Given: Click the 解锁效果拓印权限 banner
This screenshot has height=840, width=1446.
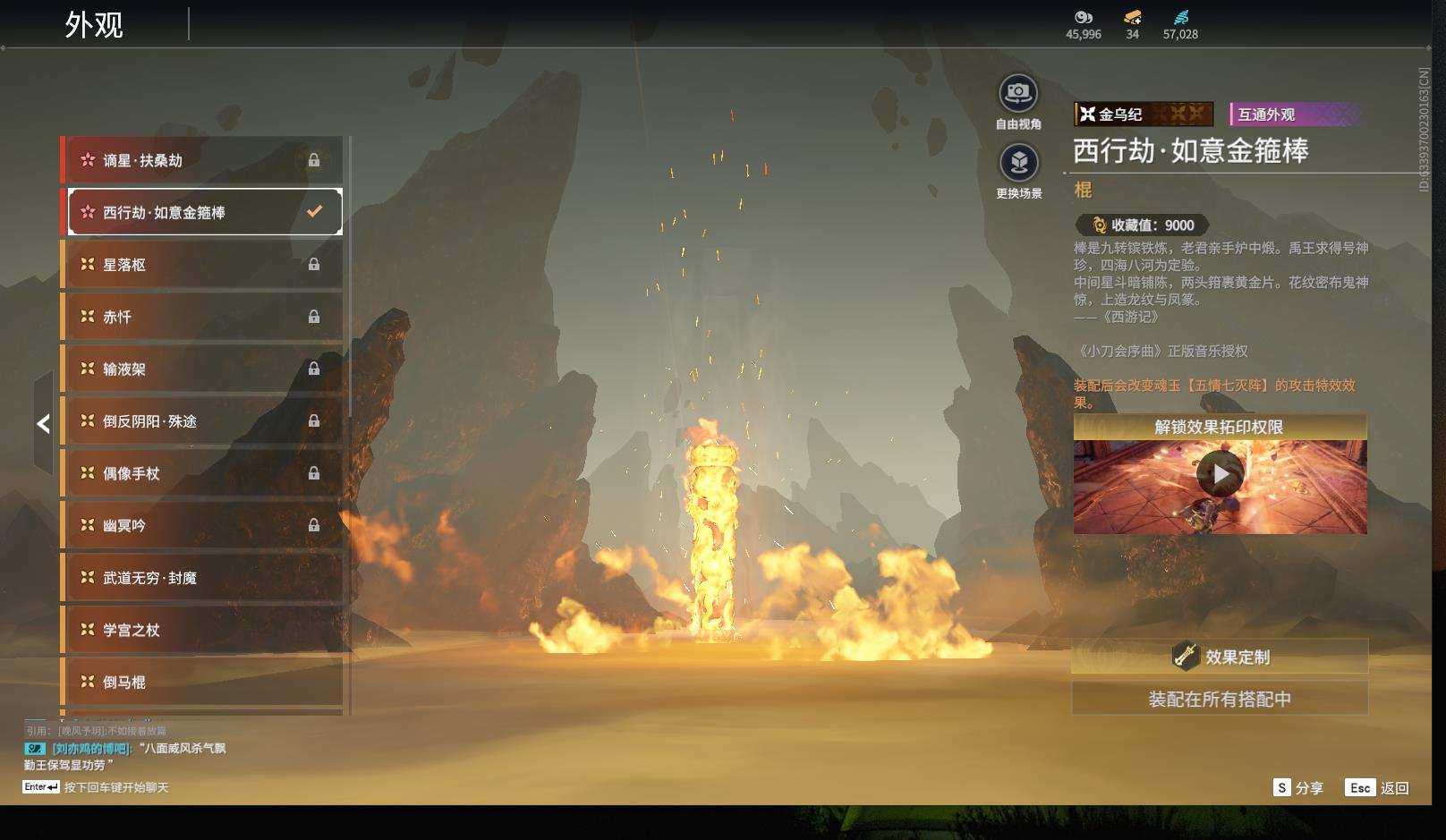Looking at the screenshot, I should click(x=1220, y=427).
